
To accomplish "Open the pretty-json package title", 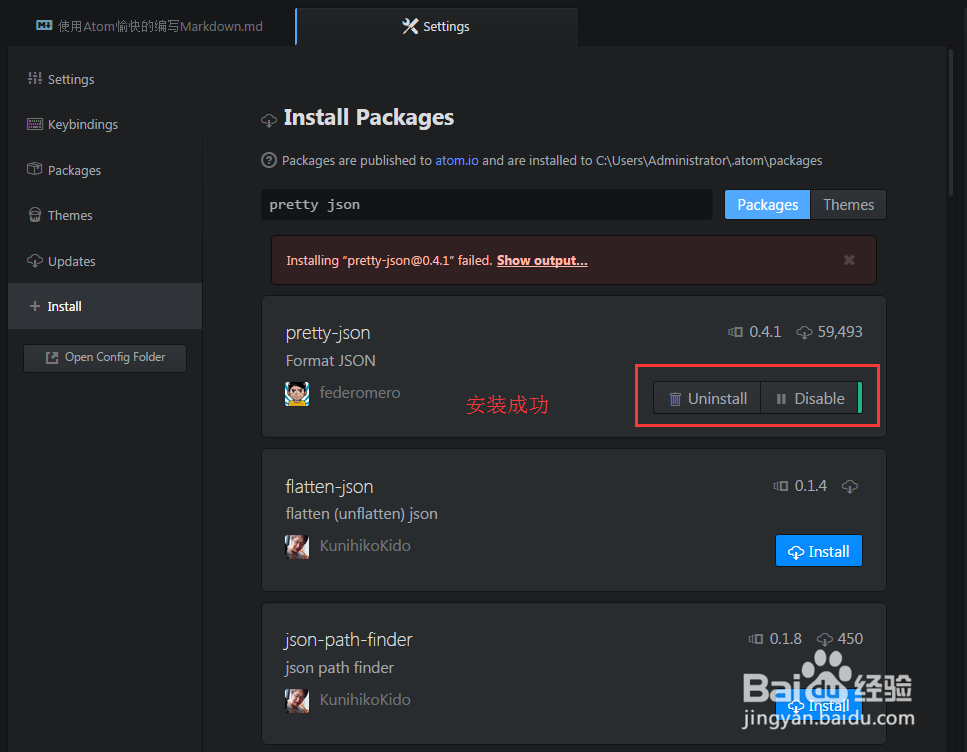I will tap(328, 333).
